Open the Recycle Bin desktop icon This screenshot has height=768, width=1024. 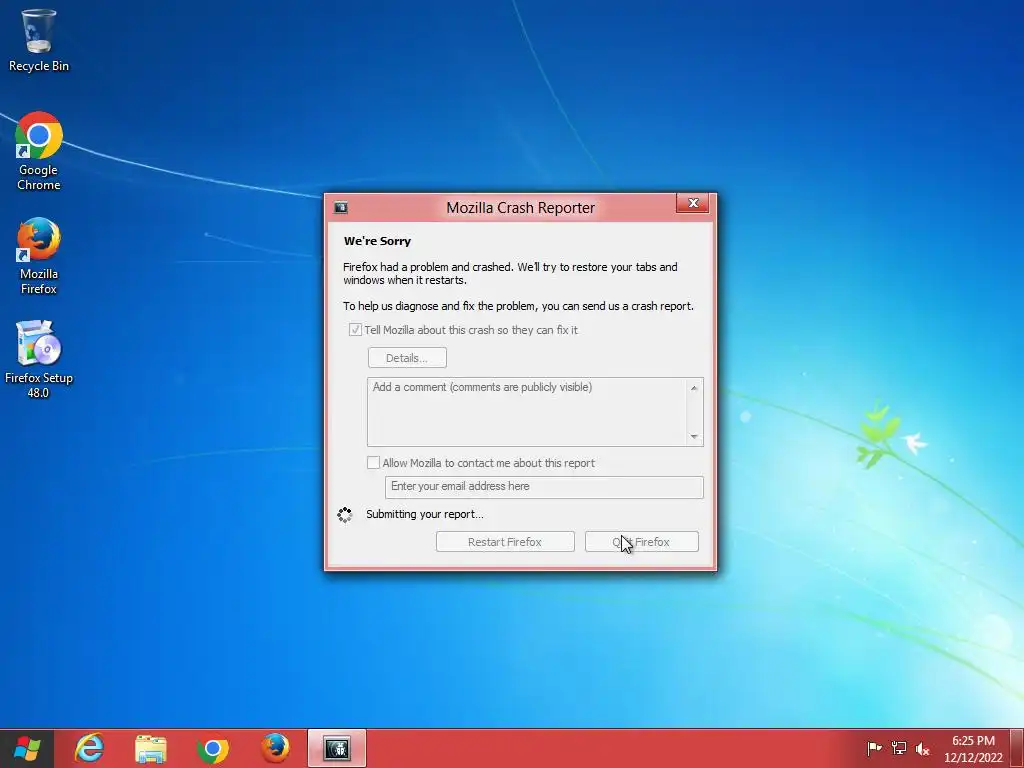click(39, 40)
